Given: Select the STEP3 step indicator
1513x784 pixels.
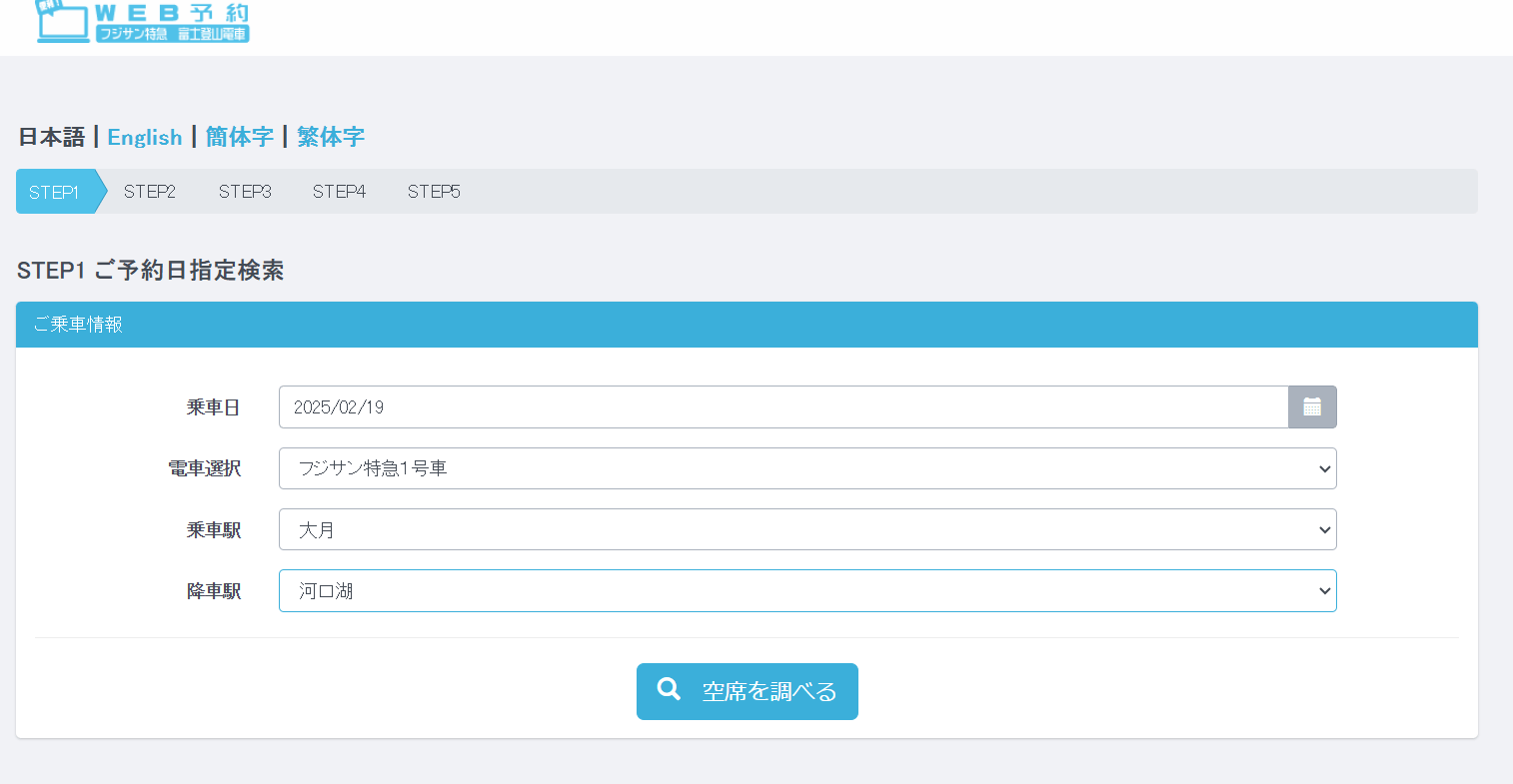Looking at the screenshot, I should (x=245, y=192).
